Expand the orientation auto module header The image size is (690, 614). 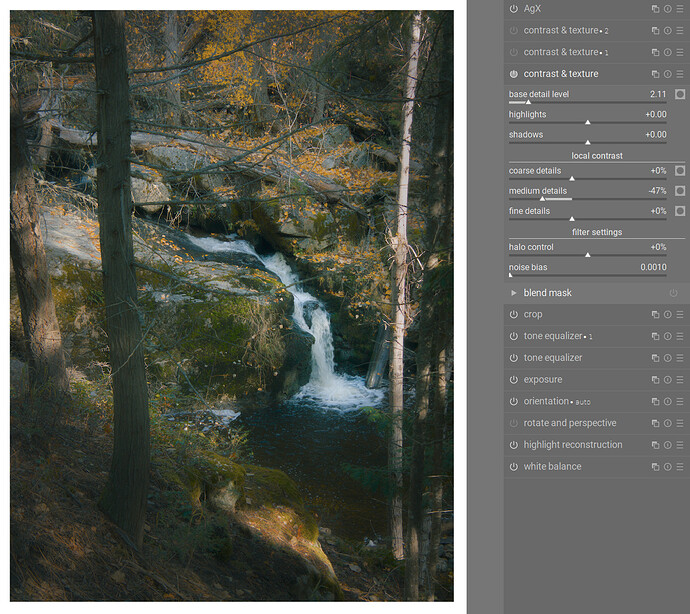(557, 401)
